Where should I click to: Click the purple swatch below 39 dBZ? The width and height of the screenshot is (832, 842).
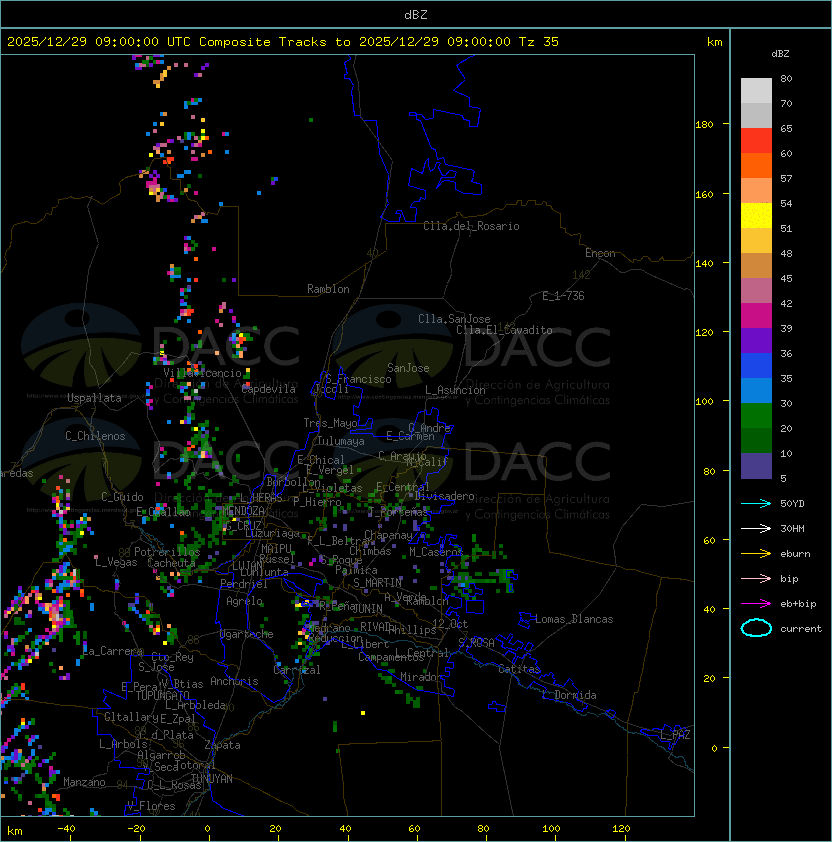tap(756, 341)
